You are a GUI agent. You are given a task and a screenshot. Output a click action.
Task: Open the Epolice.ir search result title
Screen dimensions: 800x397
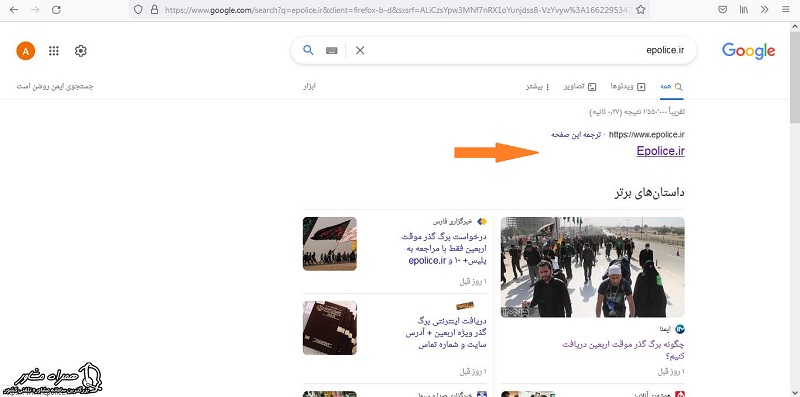pyautogui.click(x=660, y=151)
